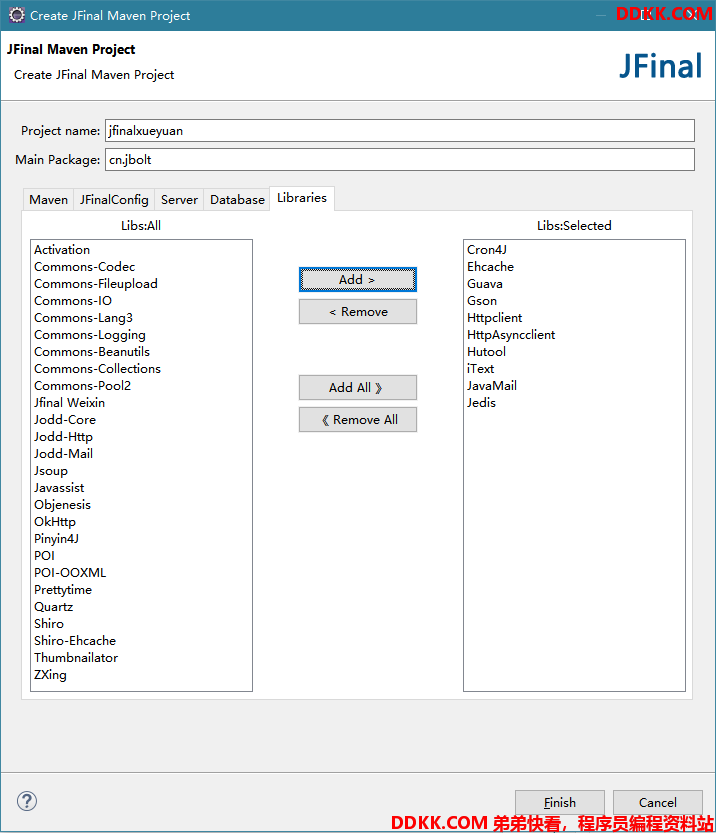Focus the Project name field
Viewport: 716px width, 833px height.
tap(399, 131)
